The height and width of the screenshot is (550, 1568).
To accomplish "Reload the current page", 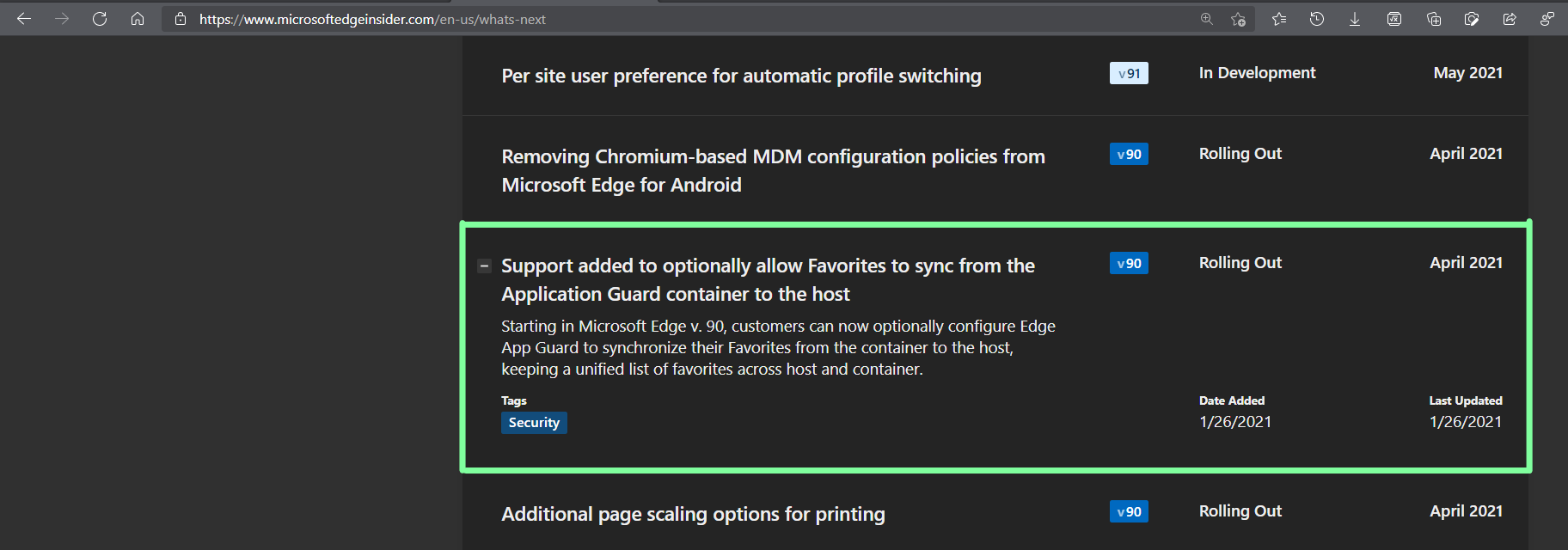I will (x=100, y=19).
